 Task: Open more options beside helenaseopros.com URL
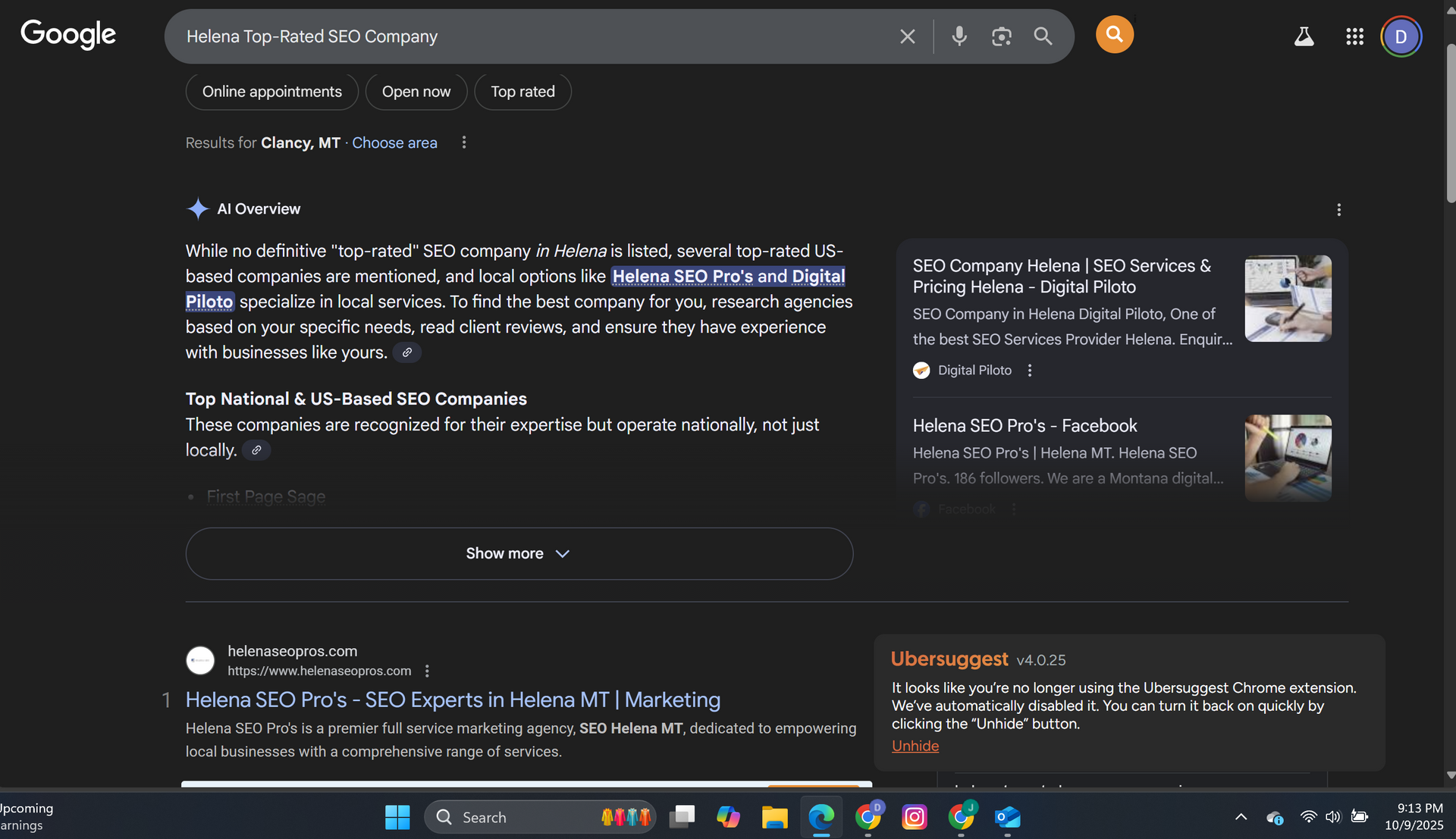coord(427,672)
